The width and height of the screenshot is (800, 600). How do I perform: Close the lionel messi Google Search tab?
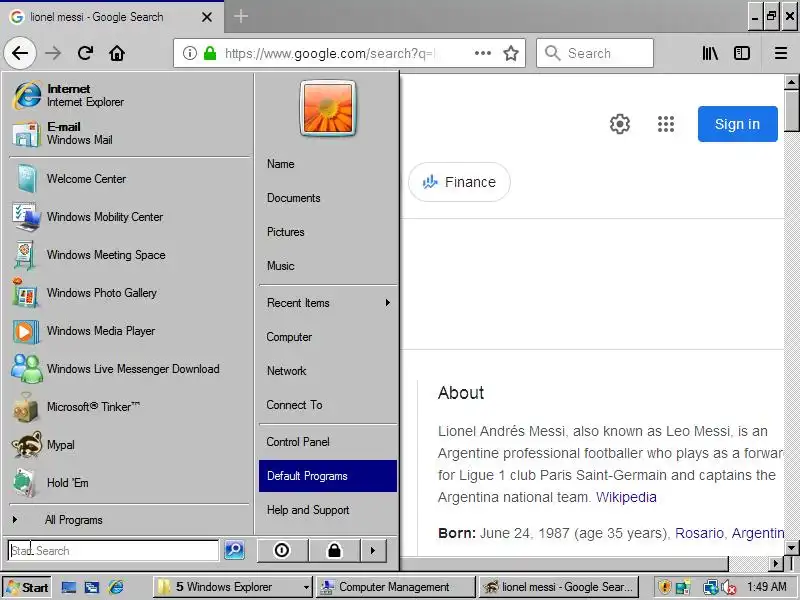click(207, 17)
